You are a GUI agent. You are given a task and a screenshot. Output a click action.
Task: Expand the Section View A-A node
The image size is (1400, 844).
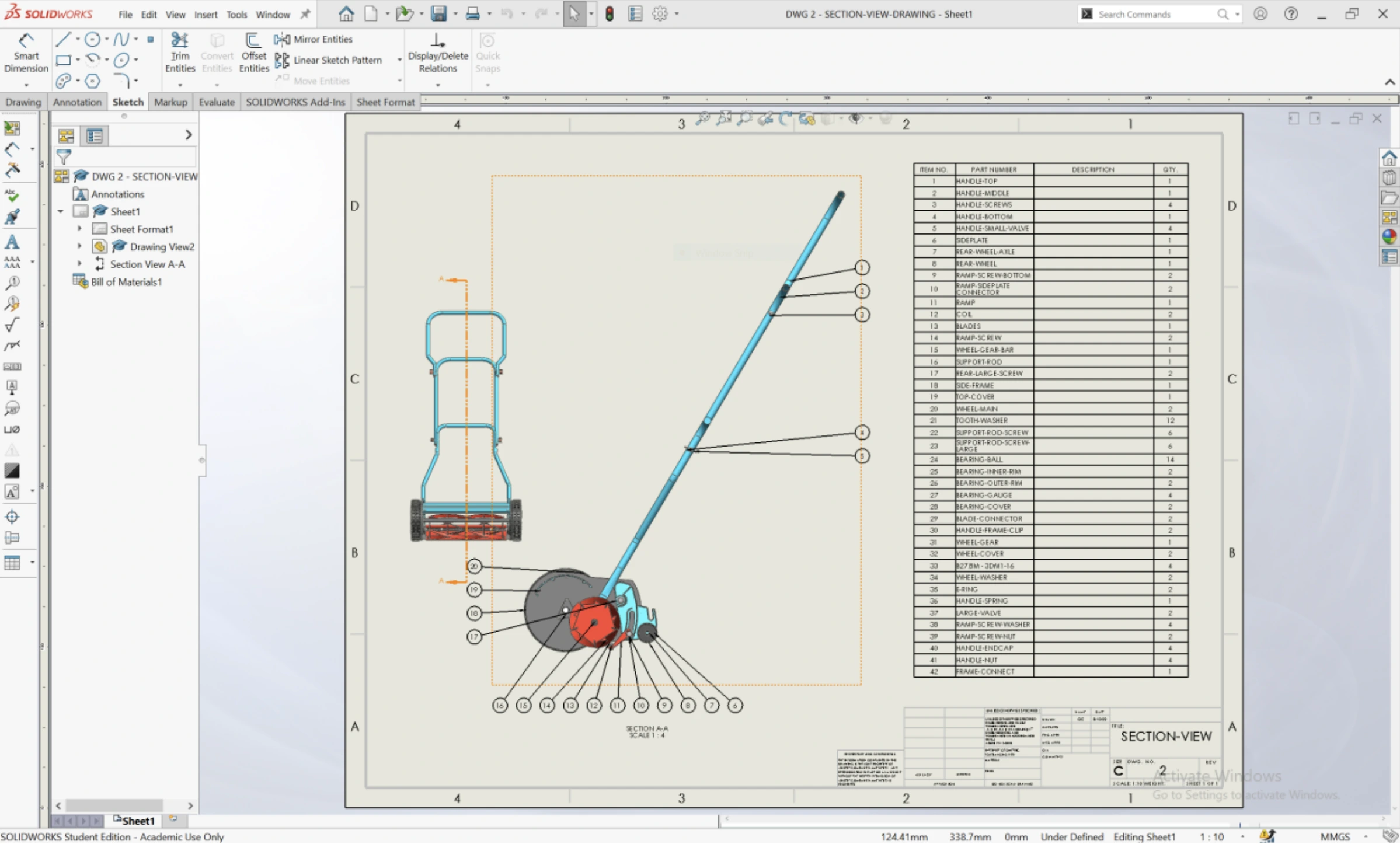pos(79,264)
